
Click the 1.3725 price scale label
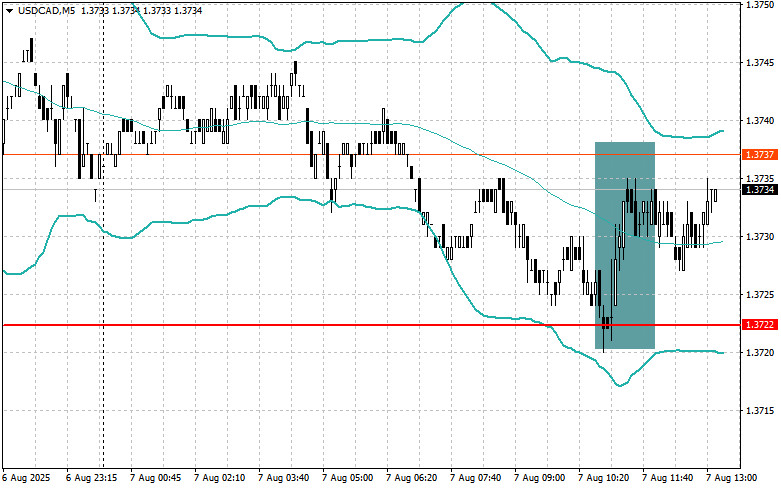[760, 295]
